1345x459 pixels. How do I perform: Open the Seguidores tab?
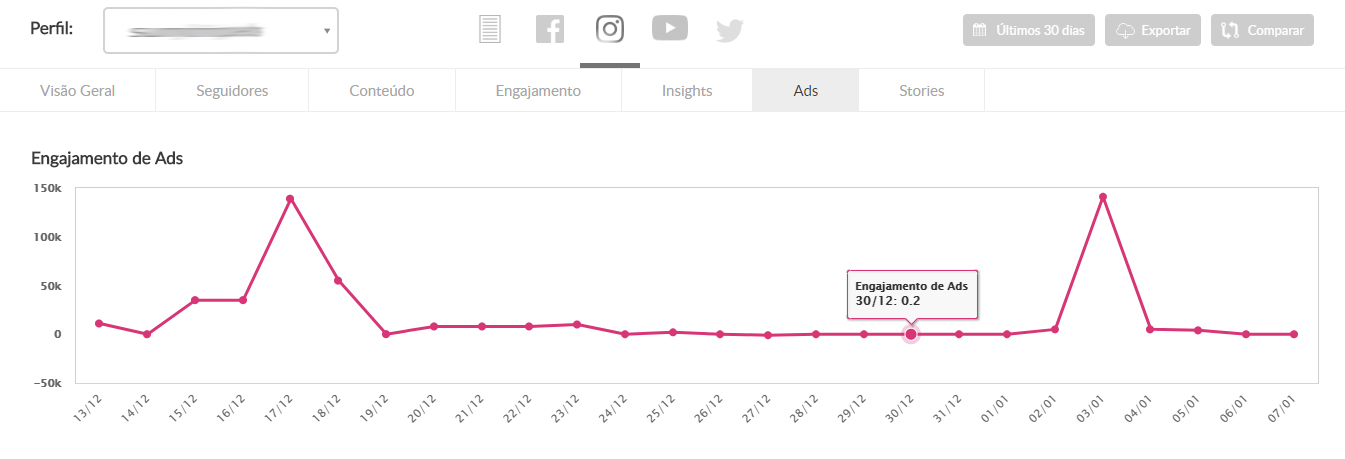[232, 90]
